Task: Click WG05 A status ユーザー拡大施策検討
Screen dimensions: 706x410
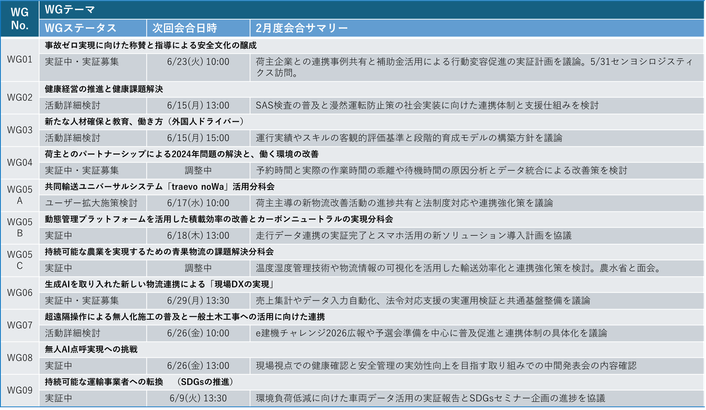Action: (x=91, y=203)
